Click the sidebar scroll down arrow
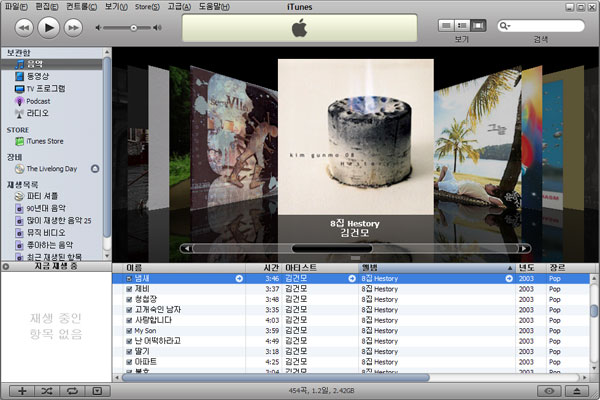 pyautogui.click(x=107, y=256)
